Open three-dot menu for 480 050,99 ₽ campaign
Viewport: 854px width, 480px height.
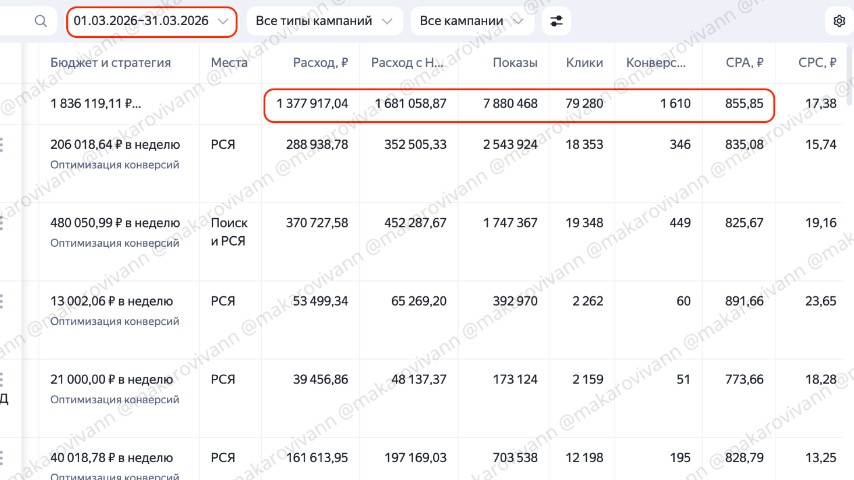[x=2, y=223]
